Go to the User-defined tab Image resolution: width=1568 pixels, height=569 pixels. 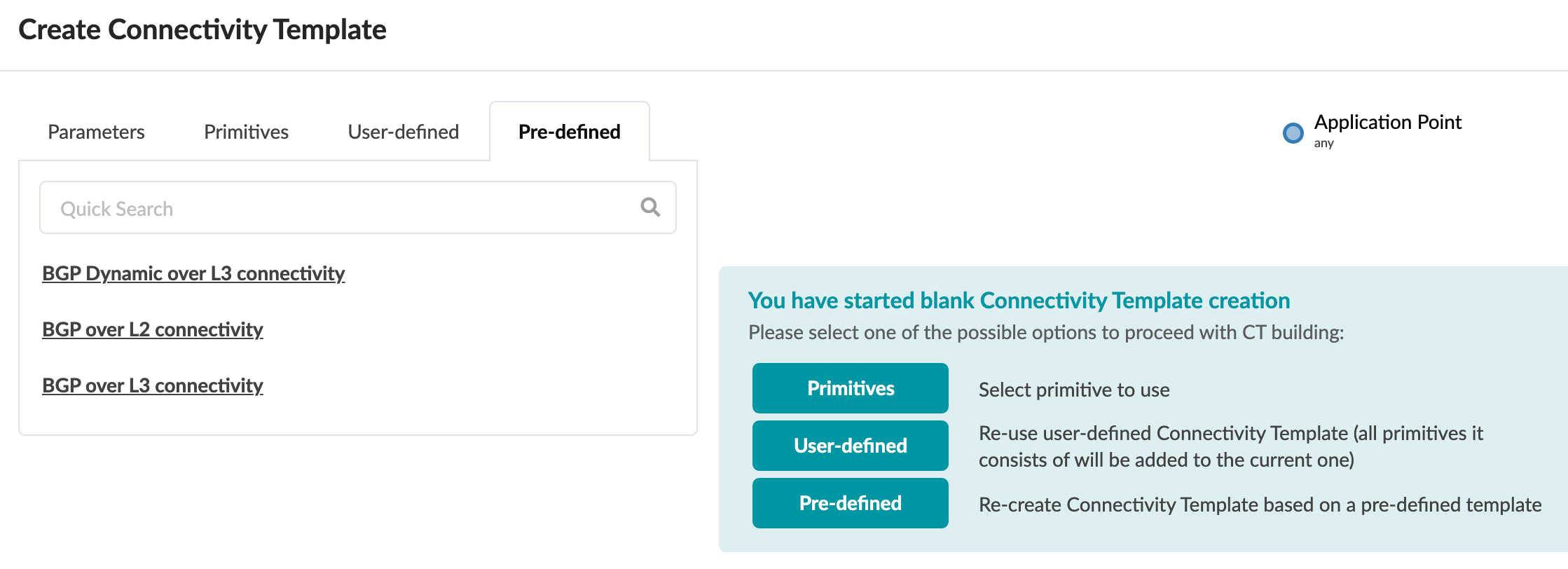coord(403,132)
